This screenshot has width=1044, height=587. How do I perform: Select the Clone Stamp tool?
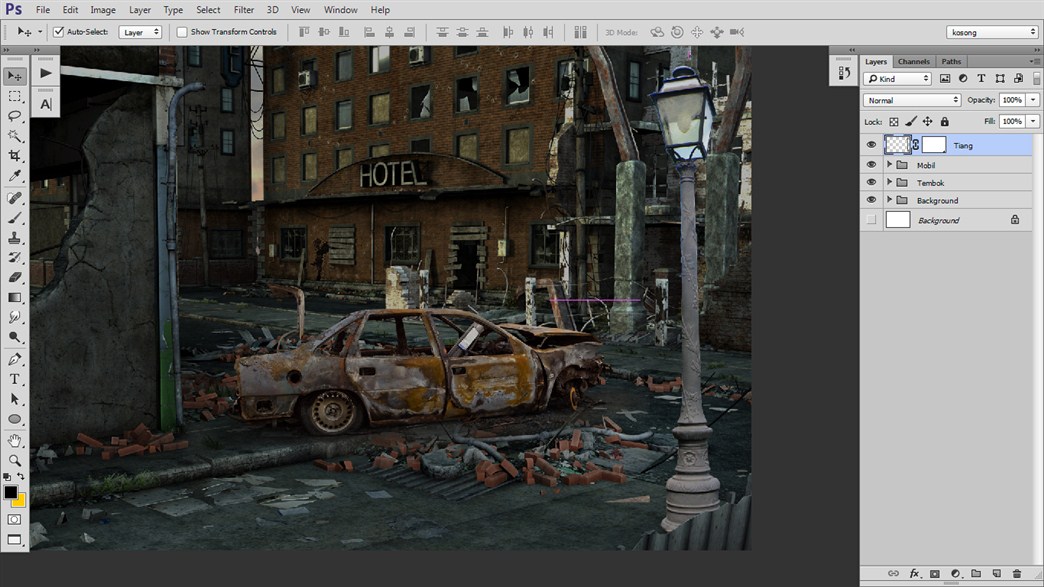(x=15, y=238)
